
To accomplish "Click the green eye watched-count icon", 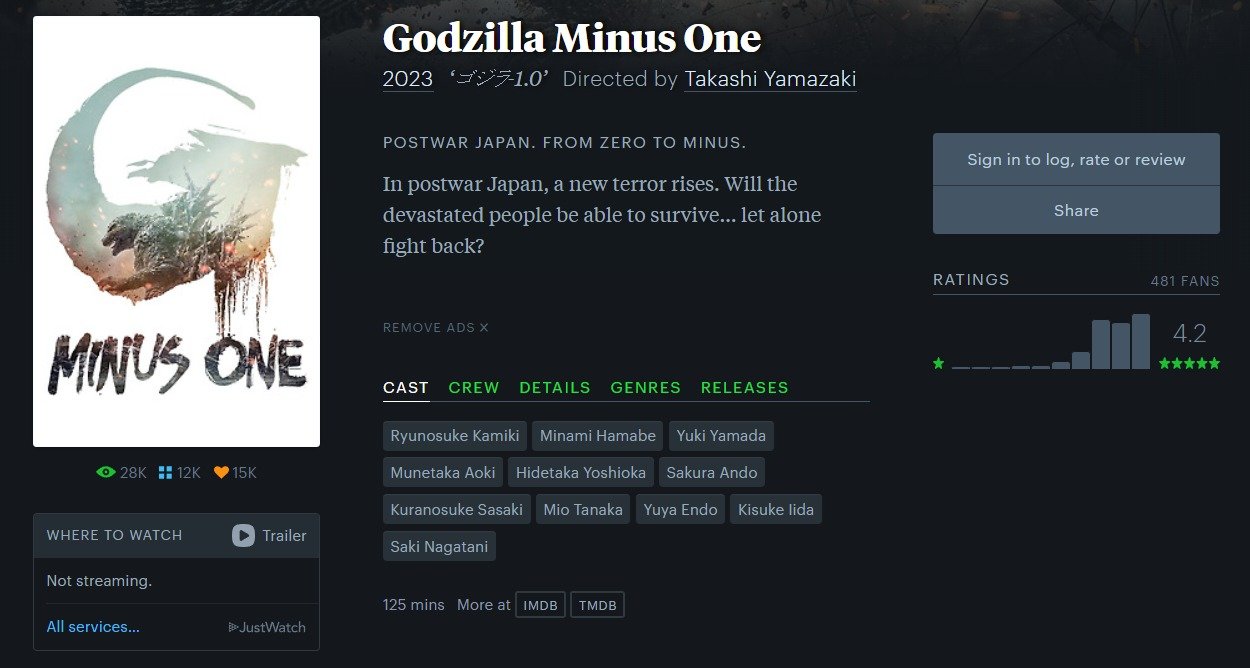I will [x=106, y=472].
